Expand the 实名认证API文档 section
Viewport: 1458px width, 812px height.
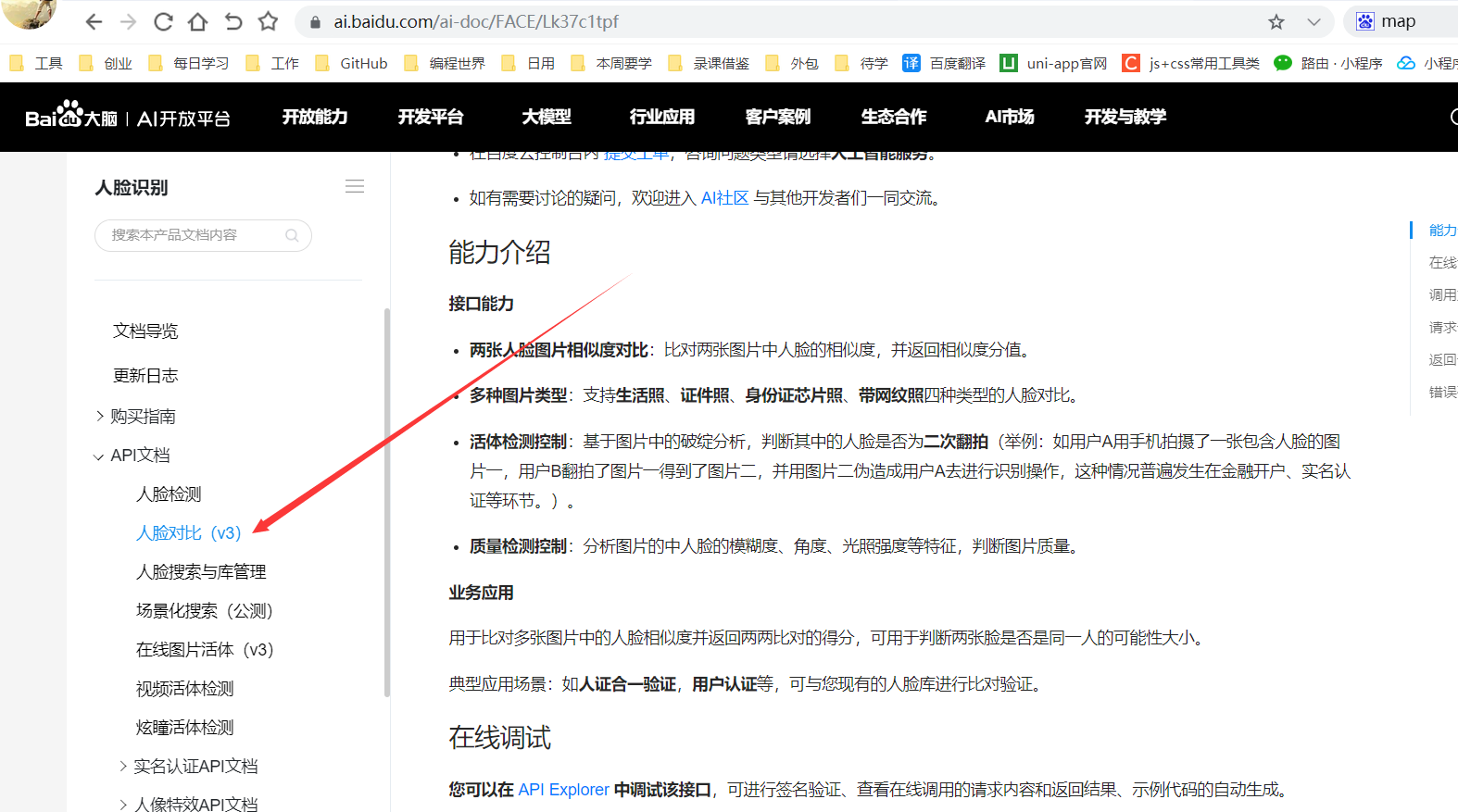tap(189, 767)
